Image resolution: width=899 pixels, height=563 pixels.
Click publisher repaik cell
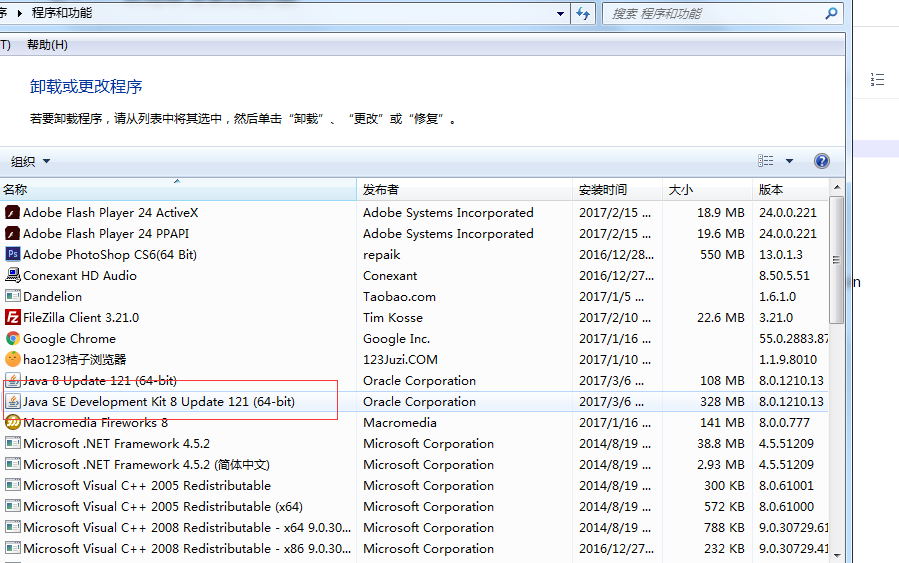381,255
